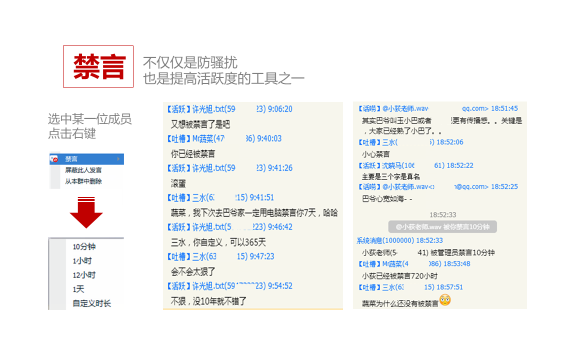
Task: Click the red 禁言 title box
Action: [99, 67]
